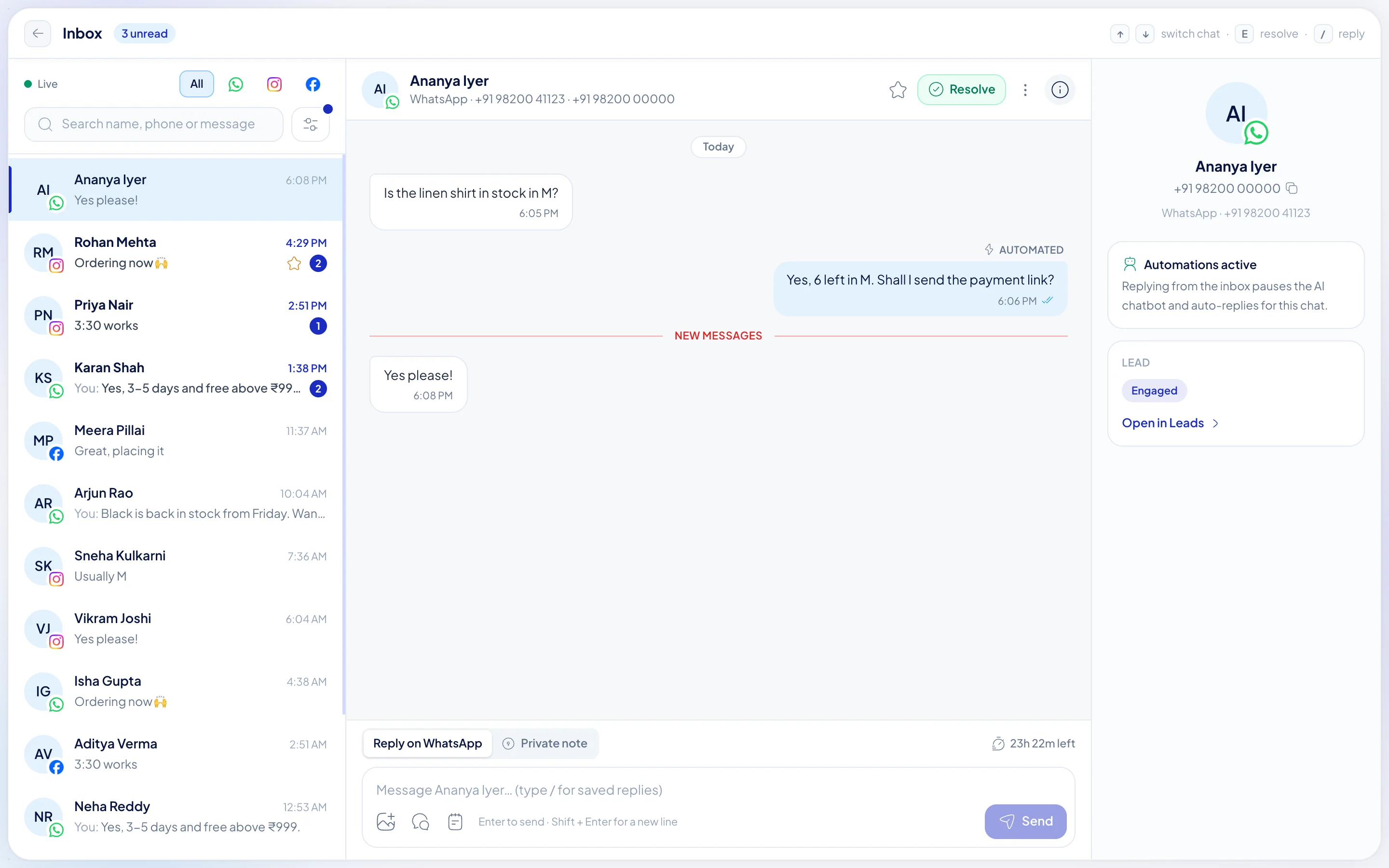Filter chats by WhatsApp channel icon

236,84
